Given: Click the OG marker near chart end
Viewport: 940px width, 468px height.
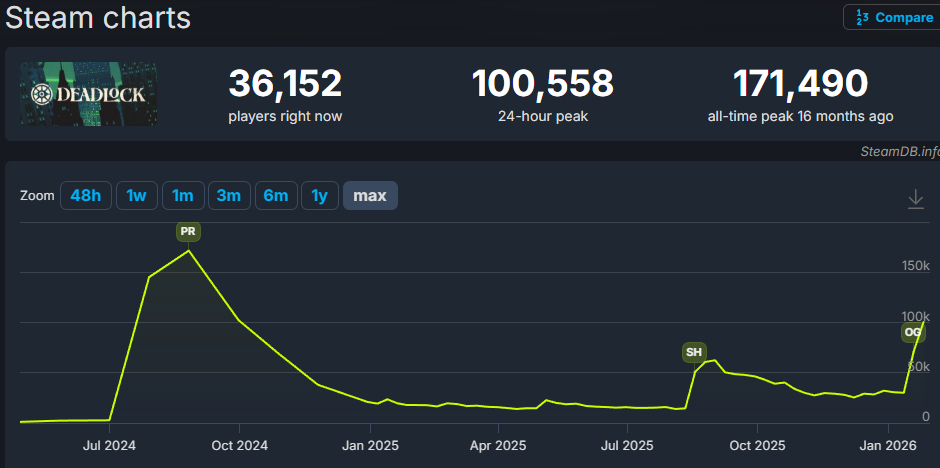Looking at the screenshot, I should click(x=912, y=332).
